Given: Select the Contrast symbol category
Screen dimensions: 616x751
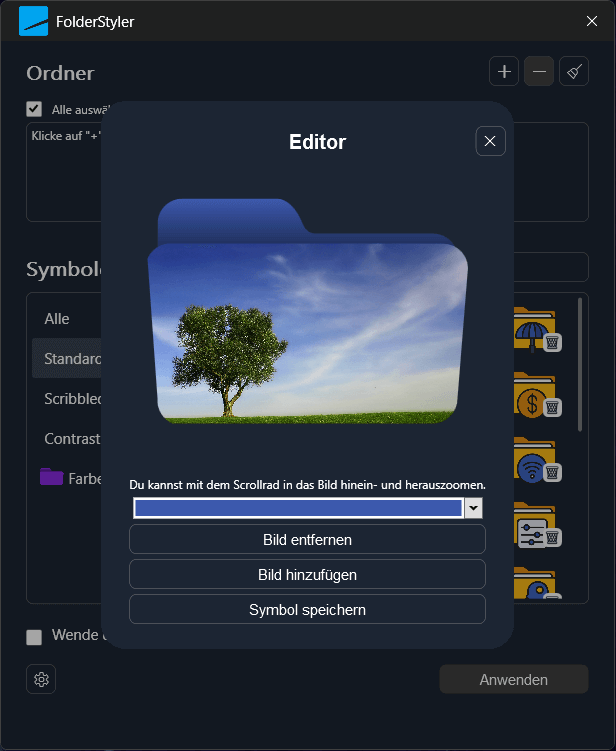Looking at the screenshot, I should click(x=67, y=438).
